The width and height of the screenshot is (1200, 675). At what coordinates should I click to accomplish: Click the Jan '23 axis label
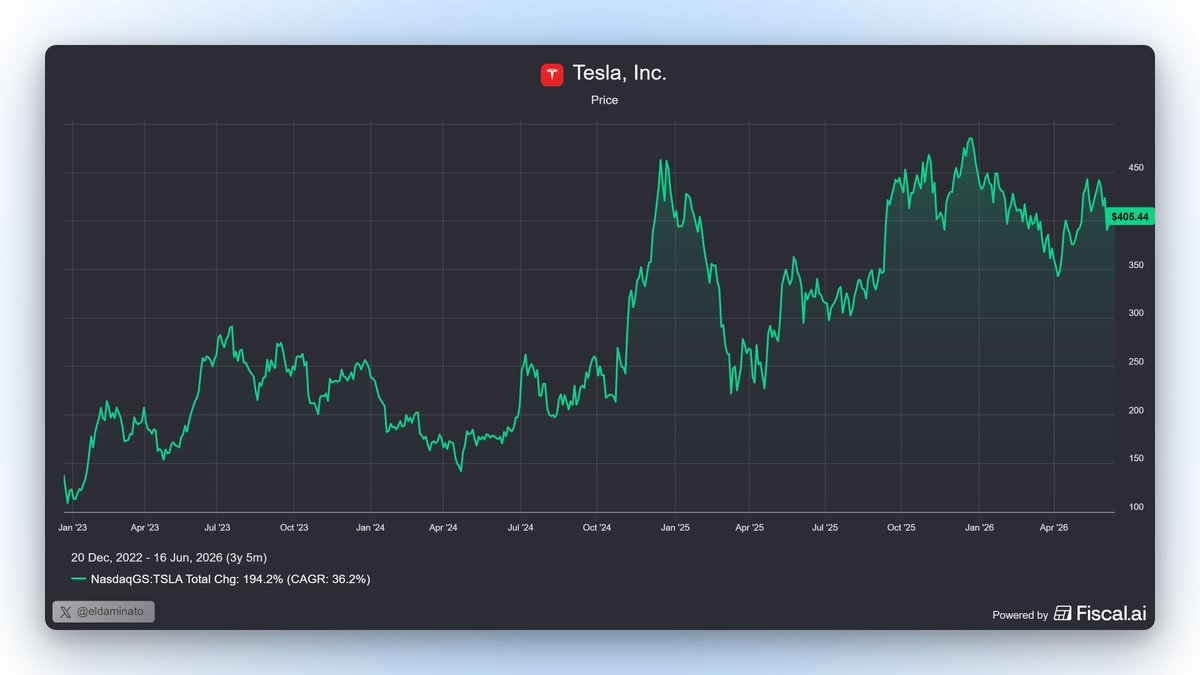[x=72, y=527]
